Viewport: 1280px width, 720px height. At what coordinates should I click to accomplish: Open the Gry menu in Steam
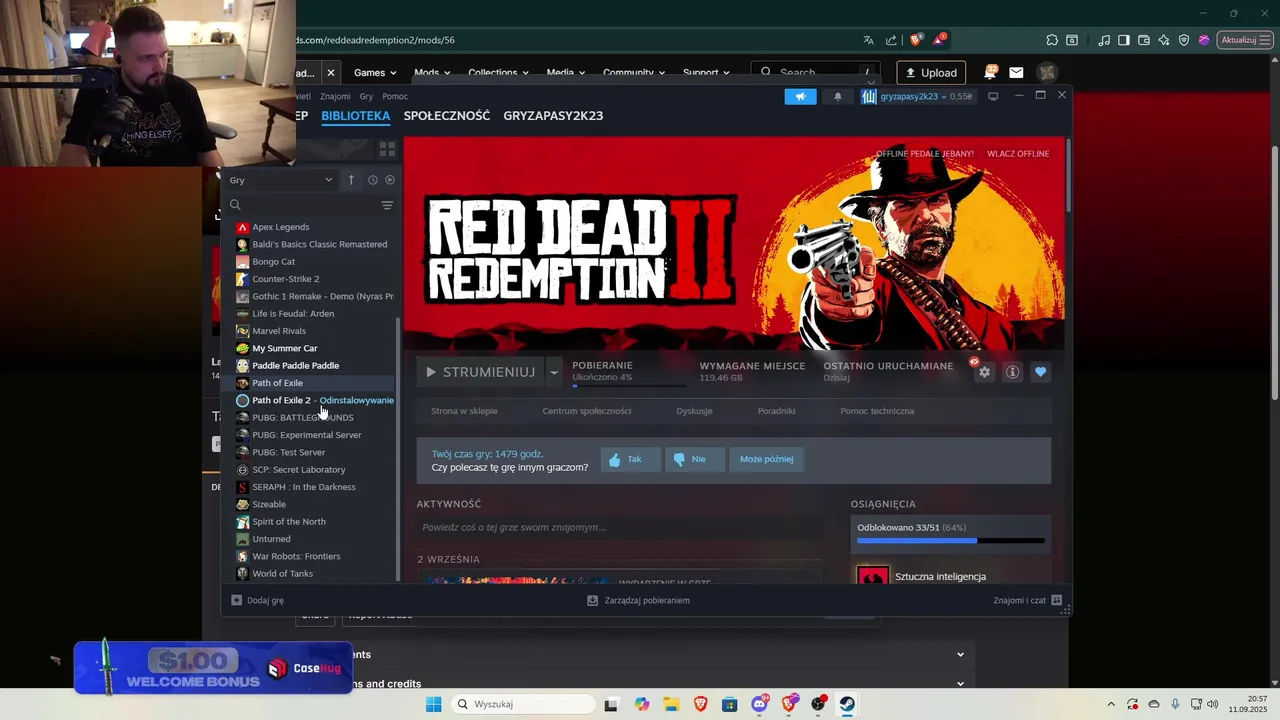coord(366,96)
